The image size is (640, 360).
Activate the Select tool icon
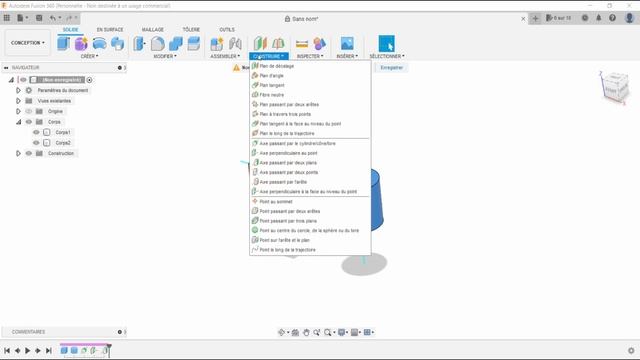tap(387, 43)
